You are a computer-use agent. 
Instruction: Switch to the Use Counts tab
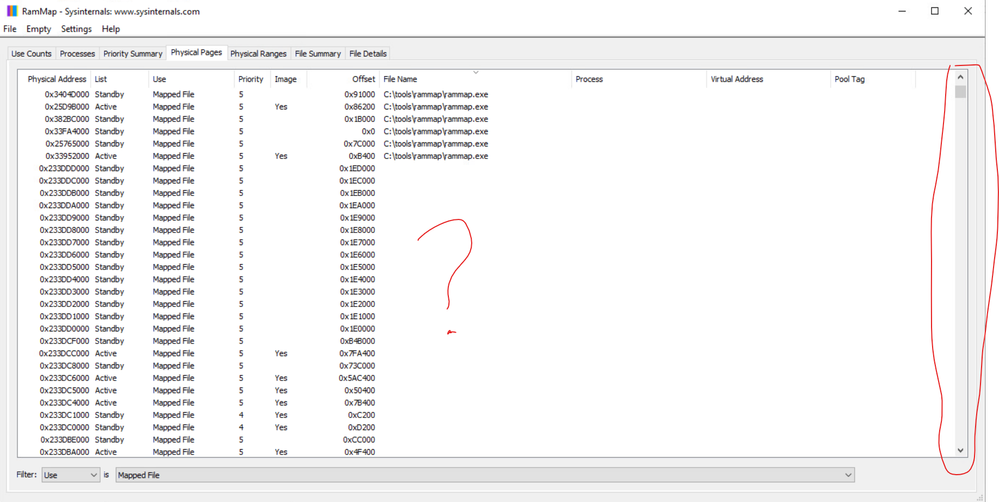31,54
